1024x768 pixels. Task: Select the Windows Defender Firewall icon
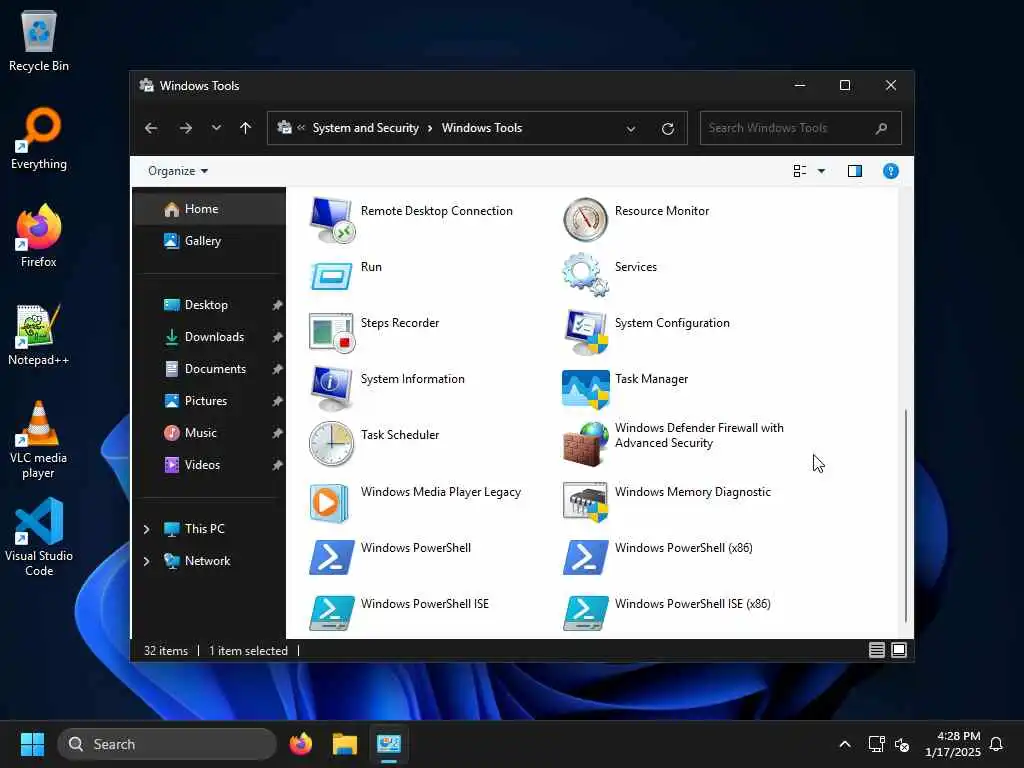(x=585, y=444)
